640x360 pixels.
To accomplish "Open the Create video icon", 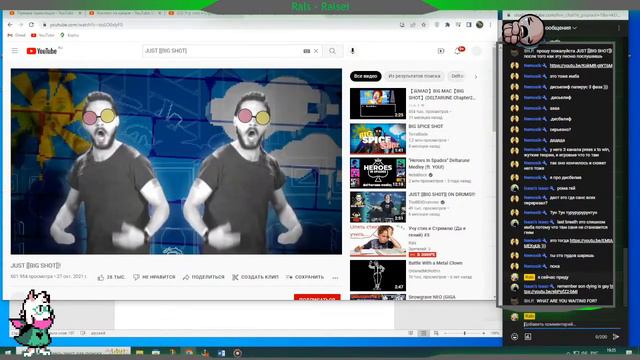I will pyautogui.click(x=441, y=51).
